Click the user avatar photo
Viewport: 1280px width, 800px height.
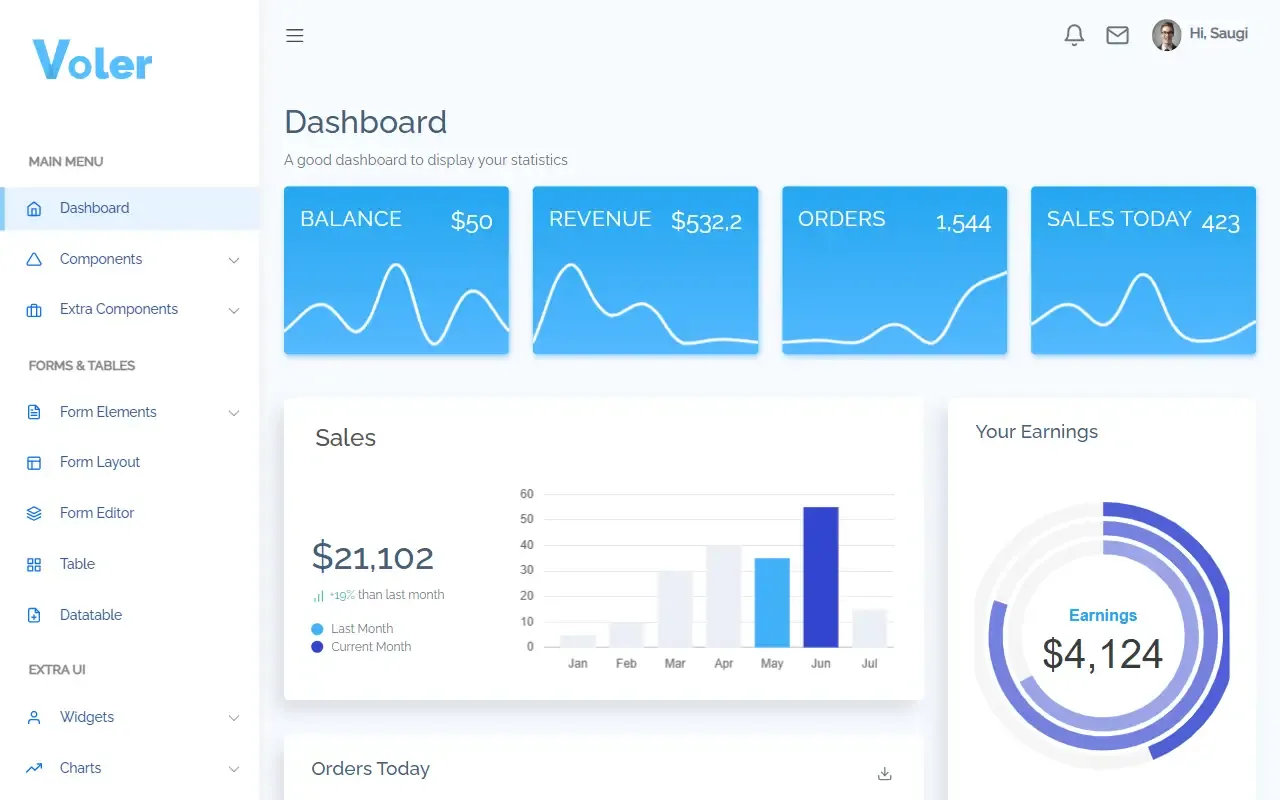point(1166,35)
